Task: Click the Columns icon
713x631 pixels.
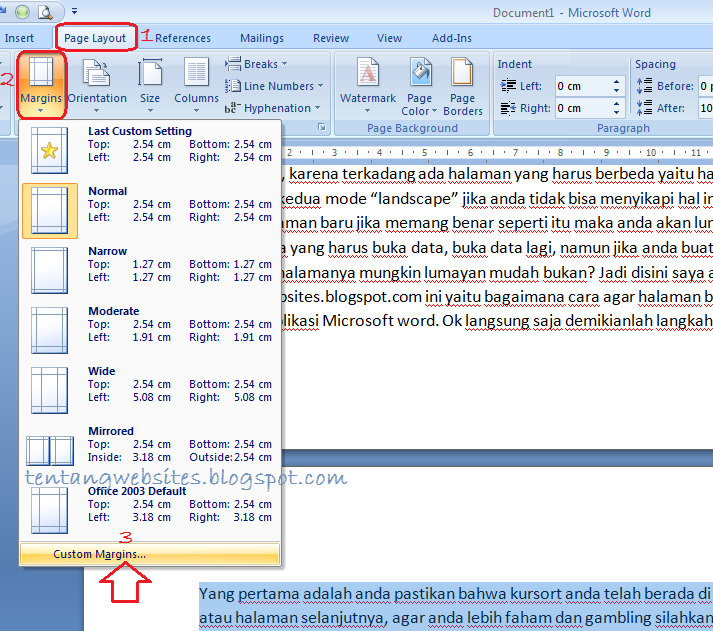Action: pos(196,72)
